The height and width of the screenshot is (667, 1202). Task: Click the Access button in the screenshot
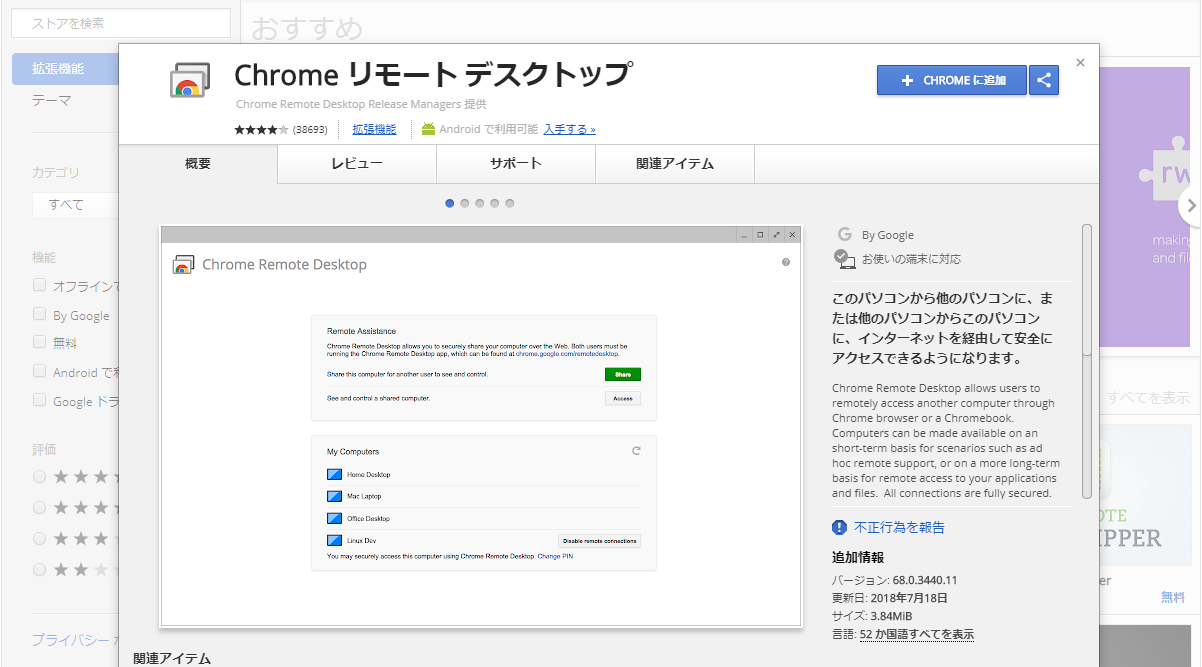coord(622,398)
